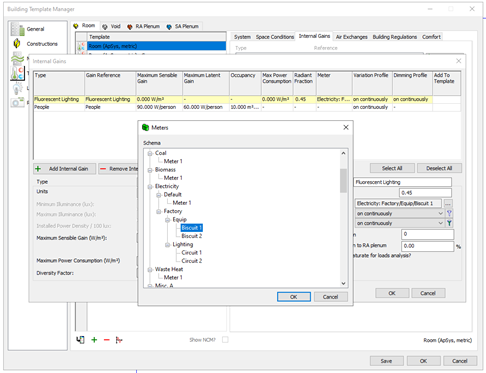486x373 pixels.
Task: Select the lighting bulb sidebar icon
Action: [x=17, y=88]
